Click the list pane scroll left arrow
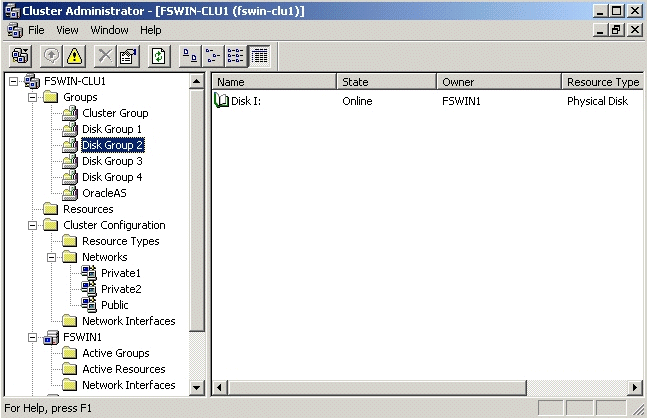 [x=220, y=387]
